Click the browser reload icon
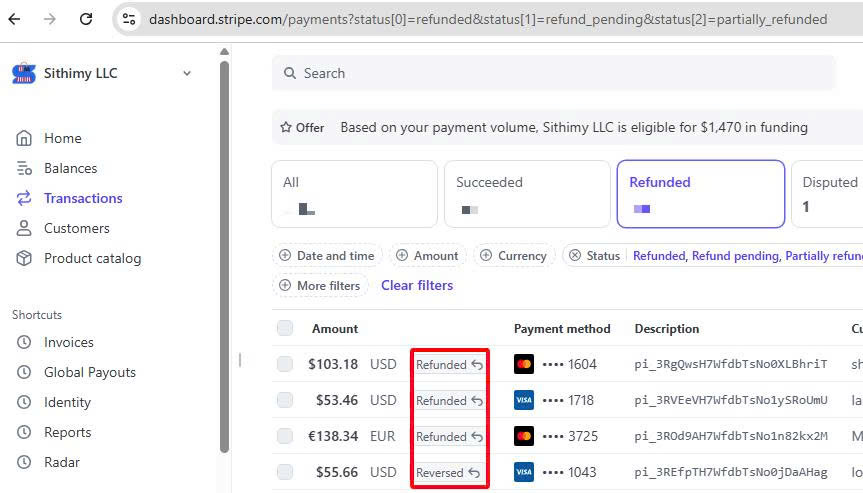Image resolution: width=863 pixels, height=493 pixels. tap(86, 19)
